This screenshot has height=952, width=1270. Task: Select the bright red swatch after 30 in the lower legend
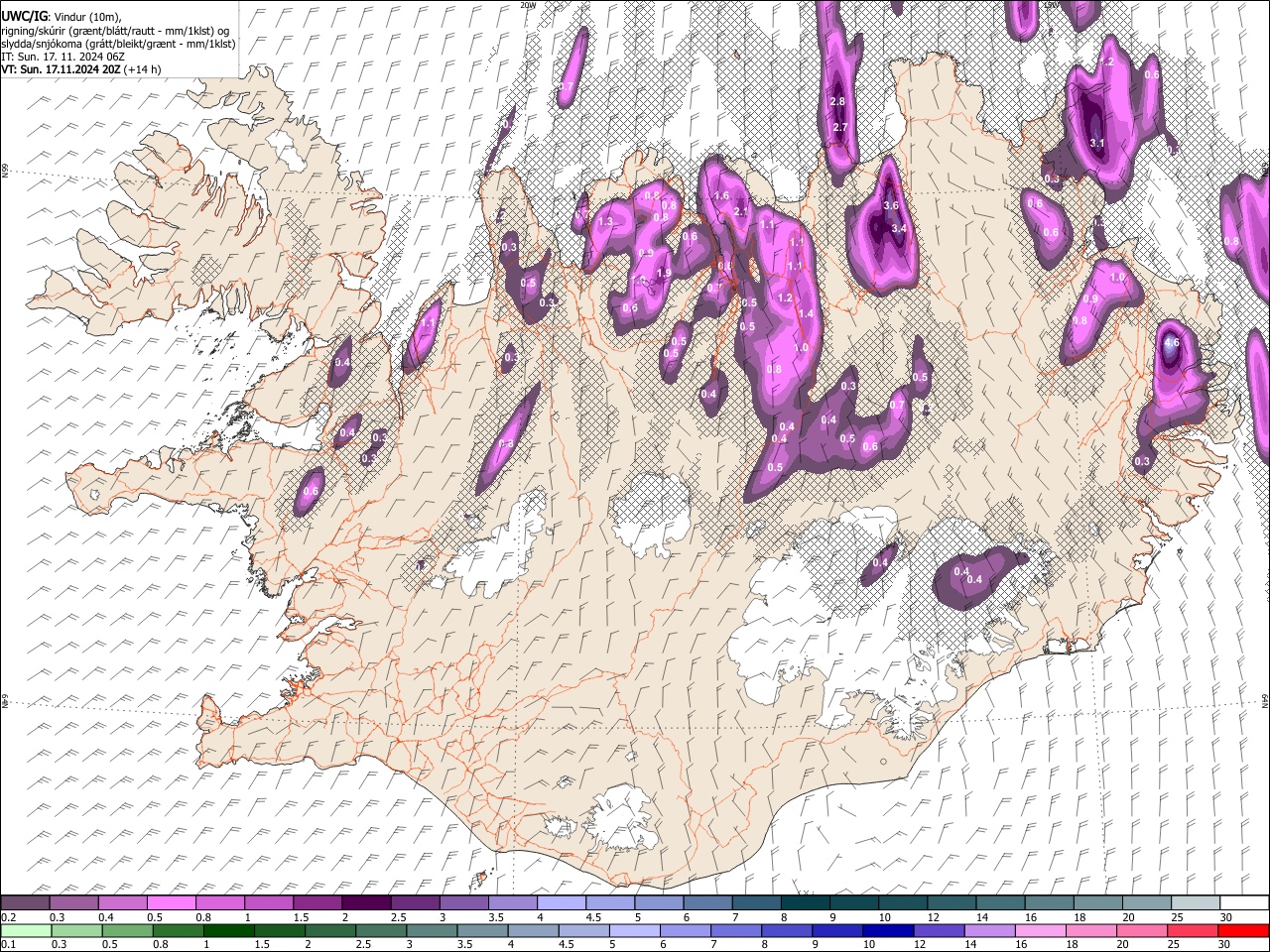click(x=1243, y=930)
